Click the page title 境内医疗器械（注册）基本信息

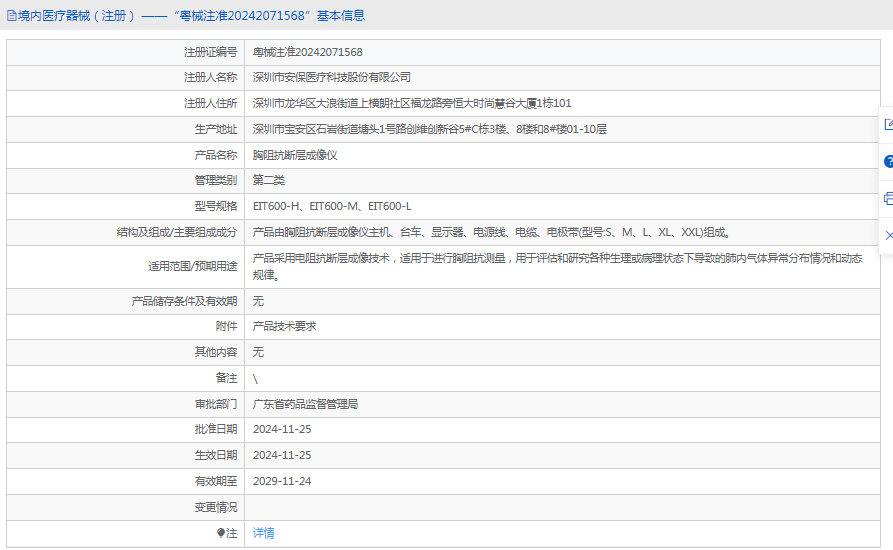191,16
